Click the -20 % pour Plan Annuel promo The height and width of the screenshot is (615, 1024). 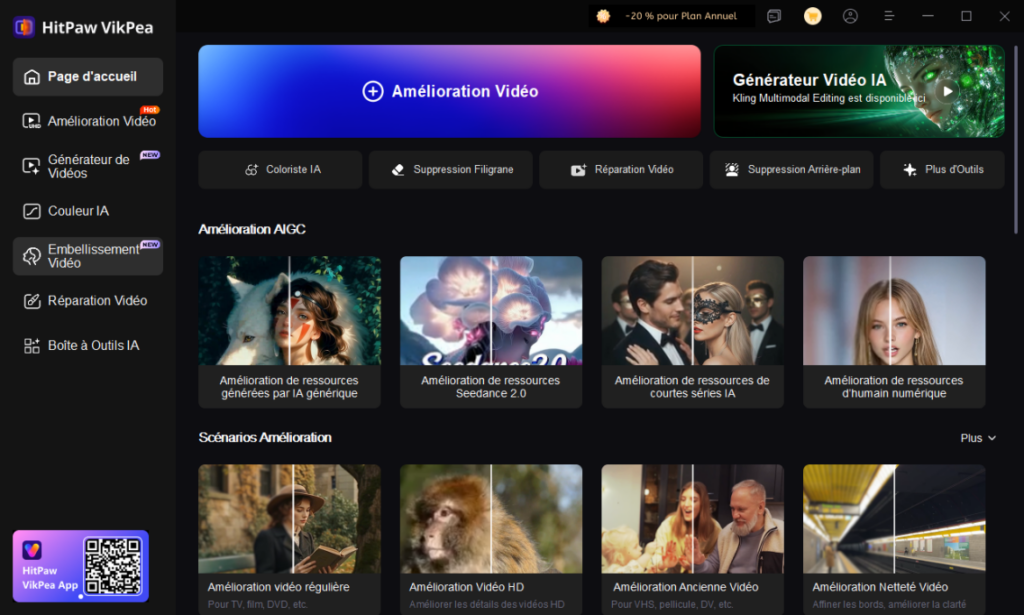(672, 16)
